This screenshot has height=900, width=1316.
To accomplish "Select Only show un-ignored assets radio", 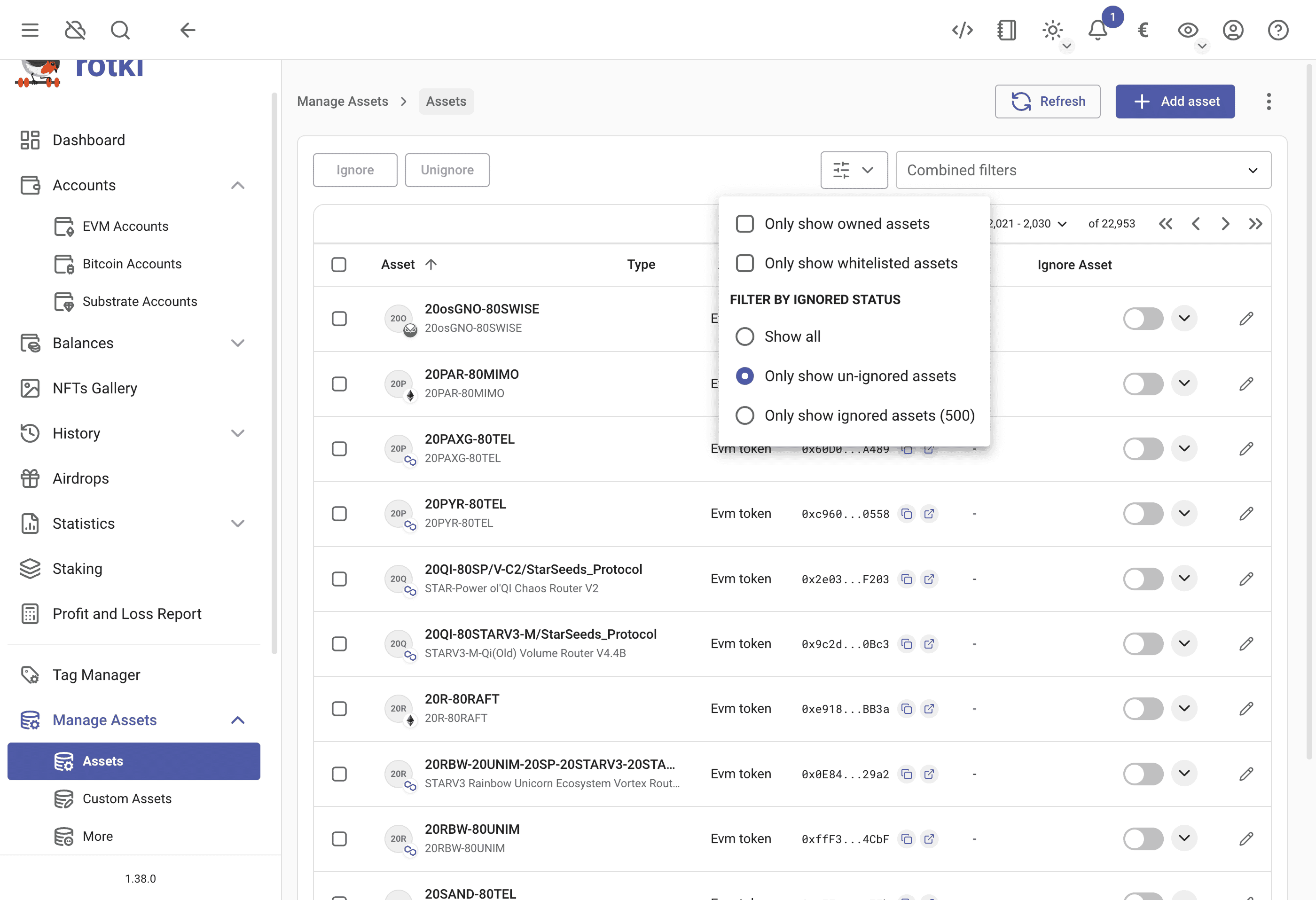I will [x=744, y=376].
